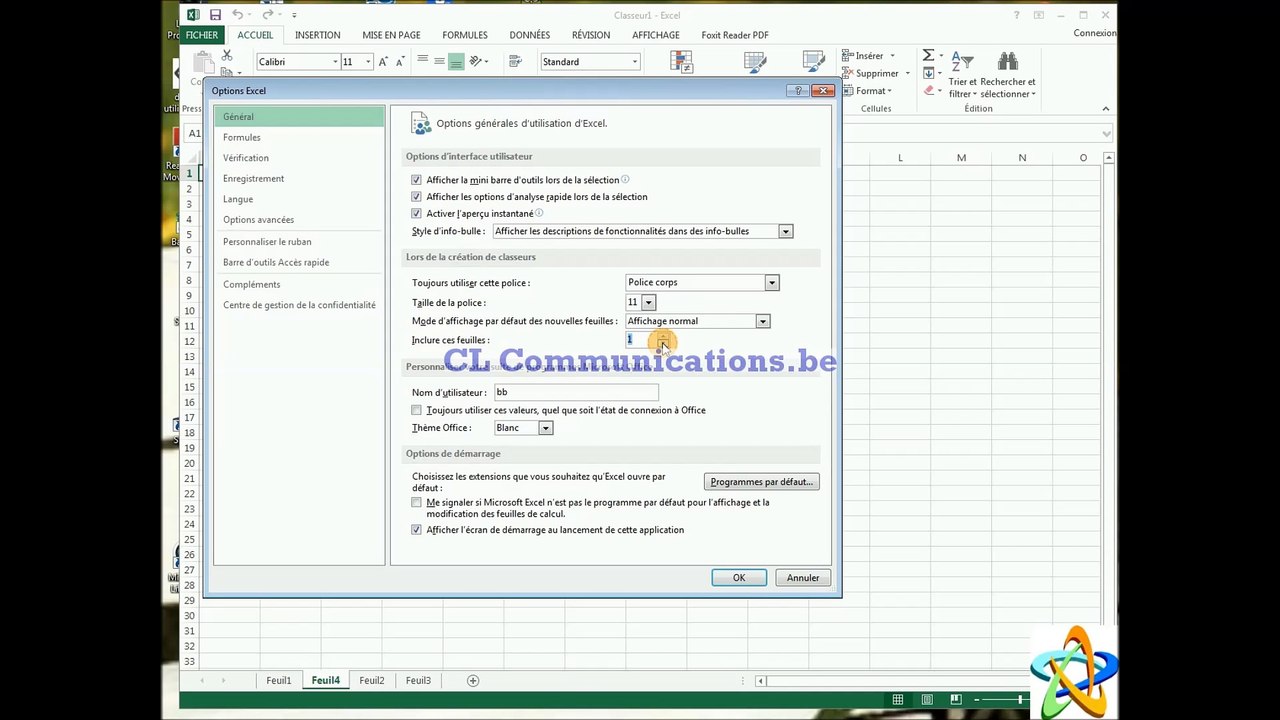1280x720 pixels.
Task: Click the AutoSum sigma icon
Action: (928, 56)
